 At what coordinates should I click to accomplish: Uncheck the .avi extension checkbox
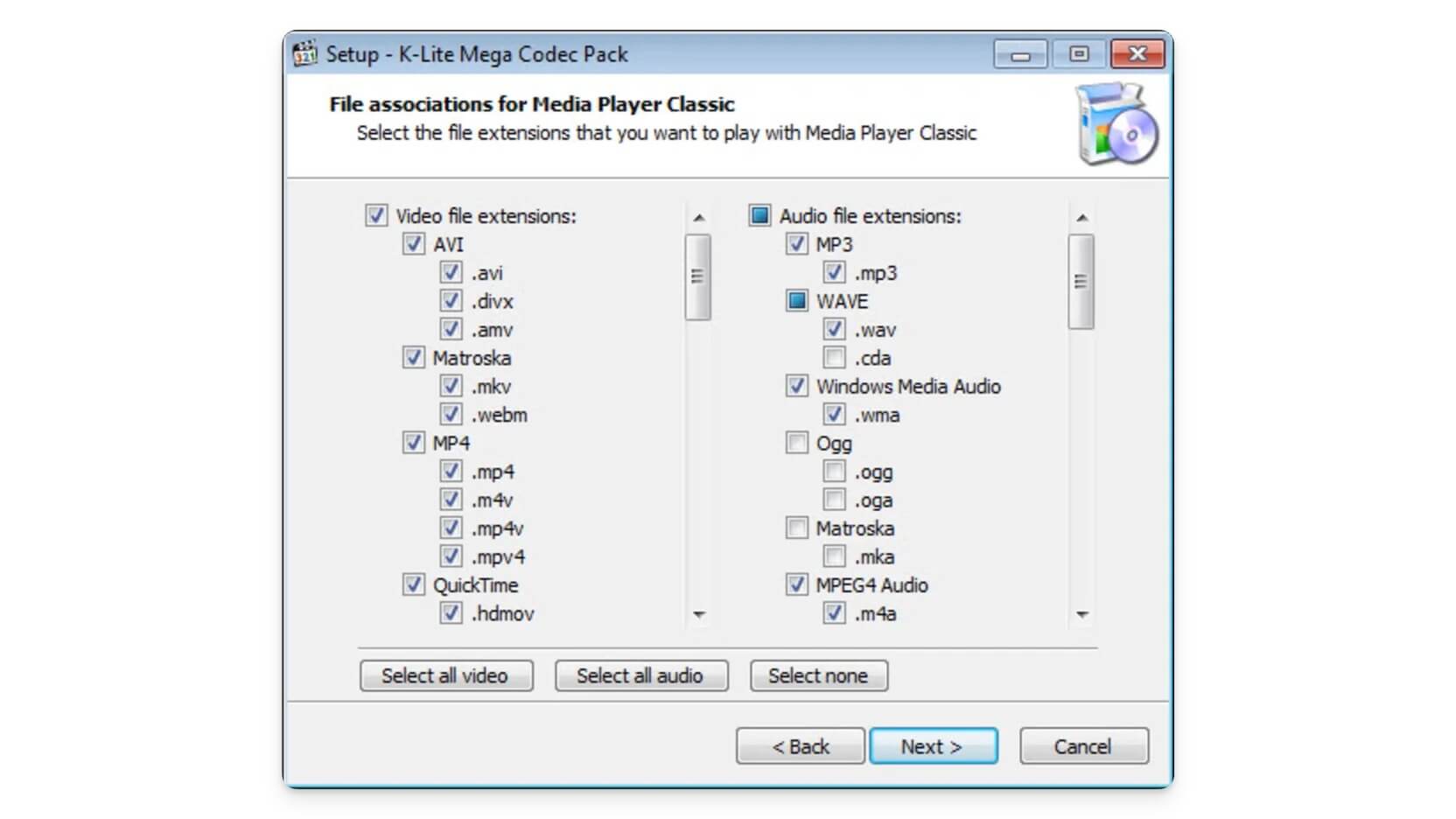pyautogui.click(x=451, y=273)
